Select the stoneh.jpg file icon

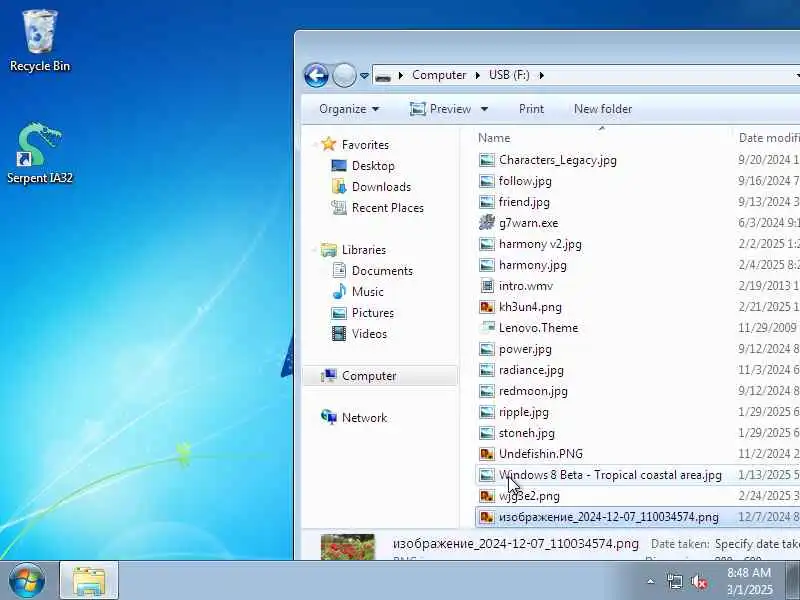[x=487, y=433]
